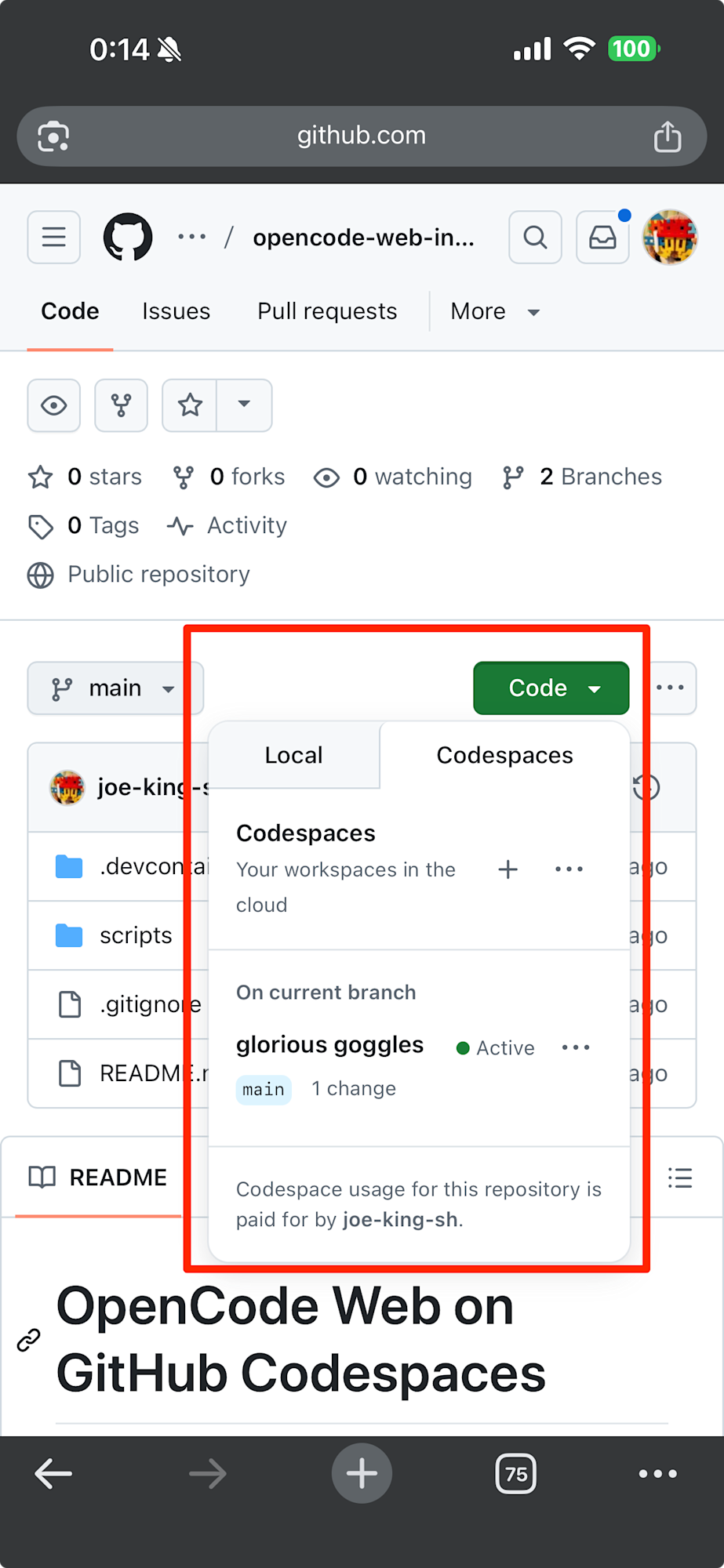The width and height of the screenshot is (724, 1568).
Task: Copy the heading anchor link icon
Action: point(29,1340)
